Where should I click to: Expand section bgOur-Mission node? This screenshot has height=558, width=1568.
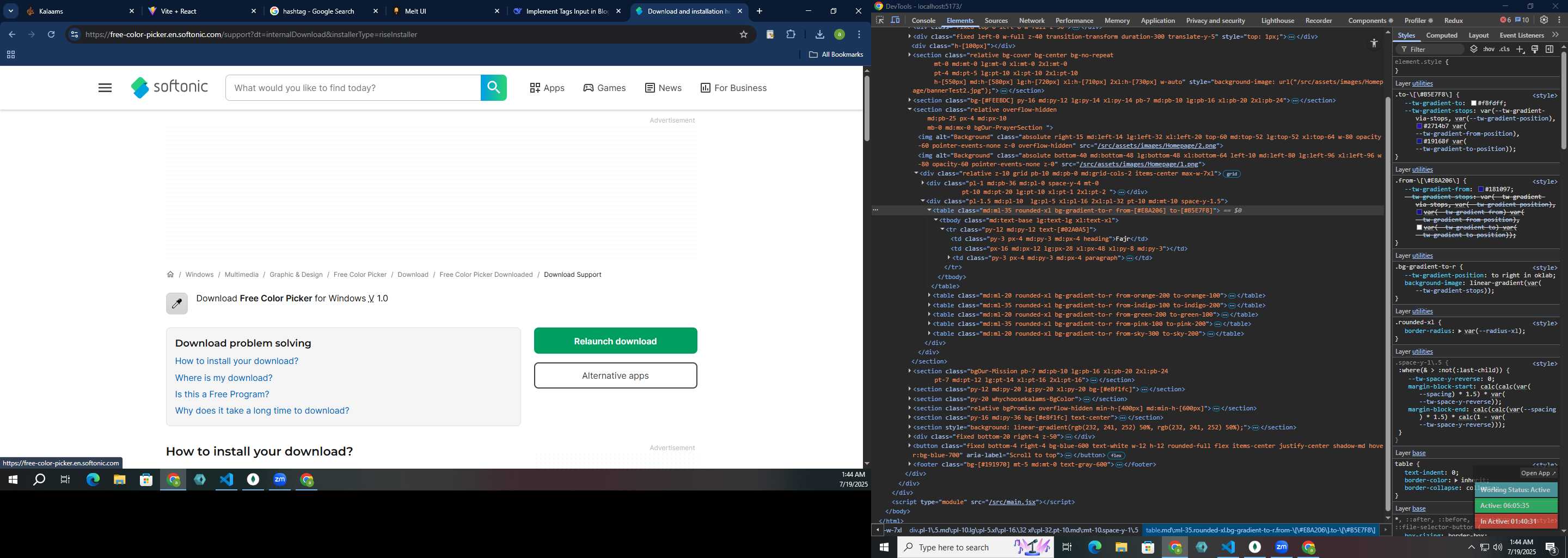[910, 371]
